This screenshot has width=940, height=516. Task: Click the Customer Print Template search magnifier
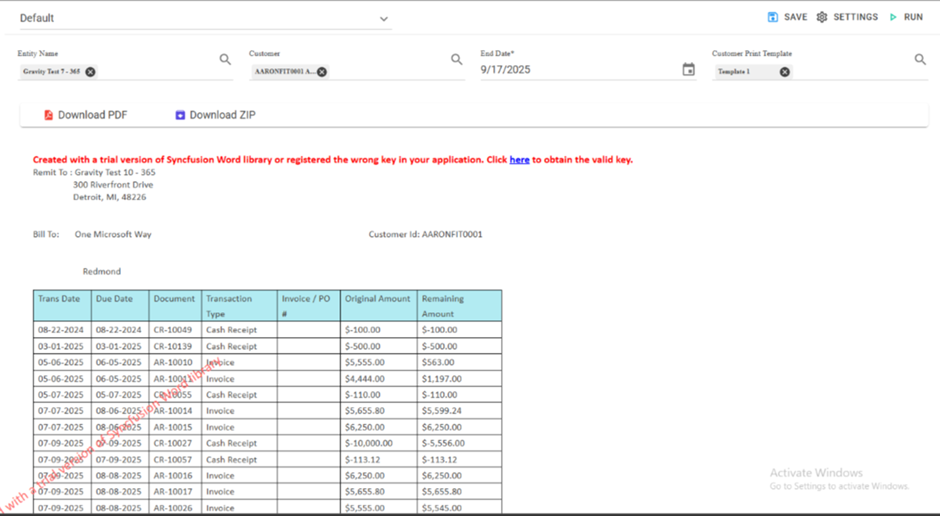point(920,60)
